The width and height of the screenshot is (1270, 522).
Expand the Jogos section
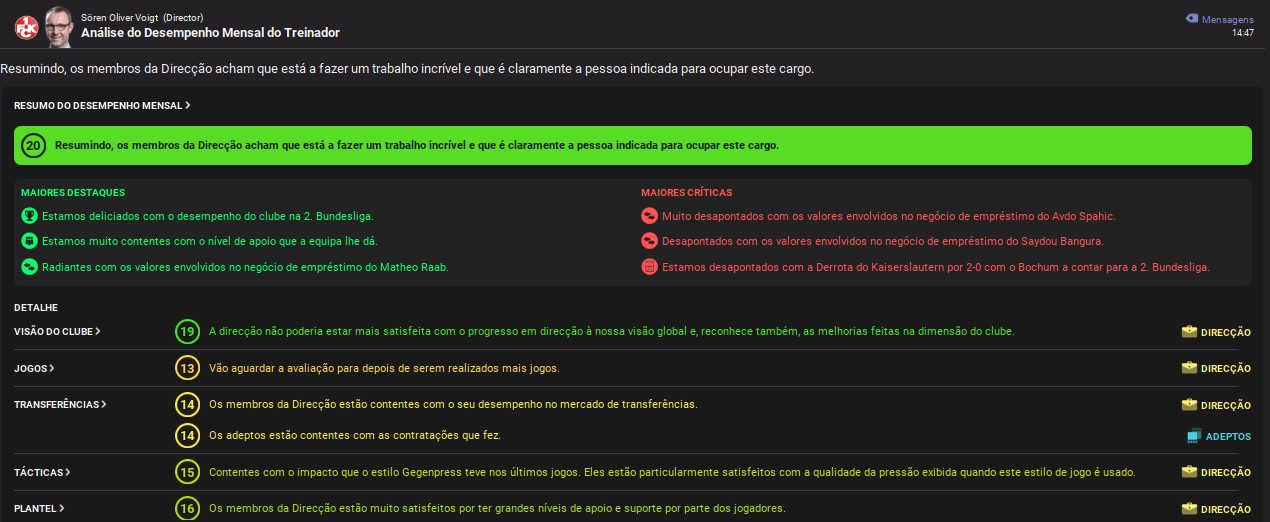coord(34,368)
